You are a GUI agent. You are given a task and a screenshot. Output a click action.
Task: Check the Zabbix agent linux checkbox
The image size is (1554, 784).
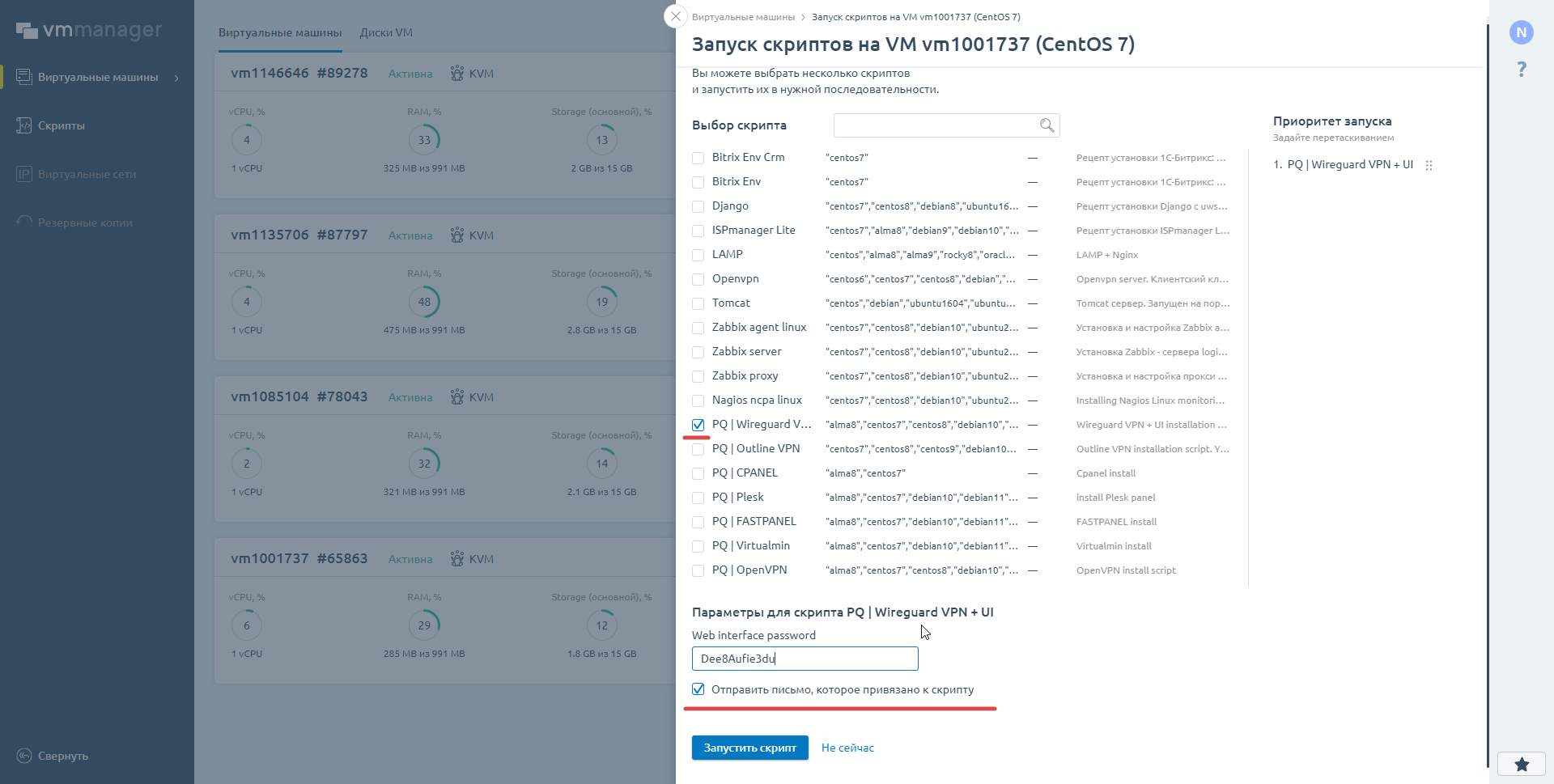(x=698, y=328)
